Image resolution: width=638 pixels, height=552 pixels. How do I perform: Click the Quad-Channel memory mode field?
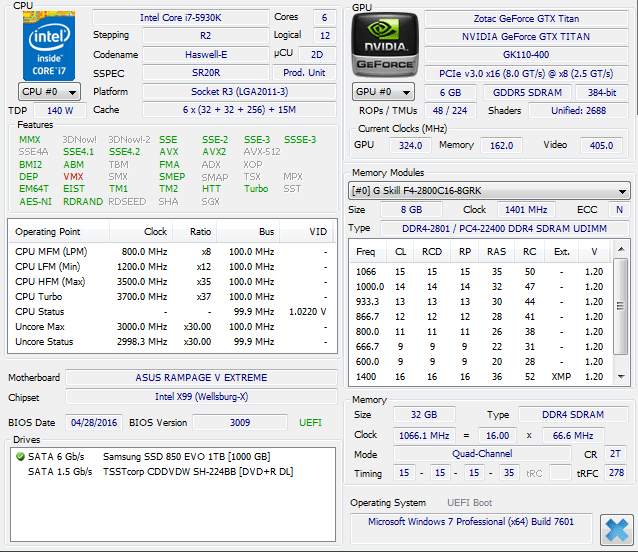[x=482, y=454]
